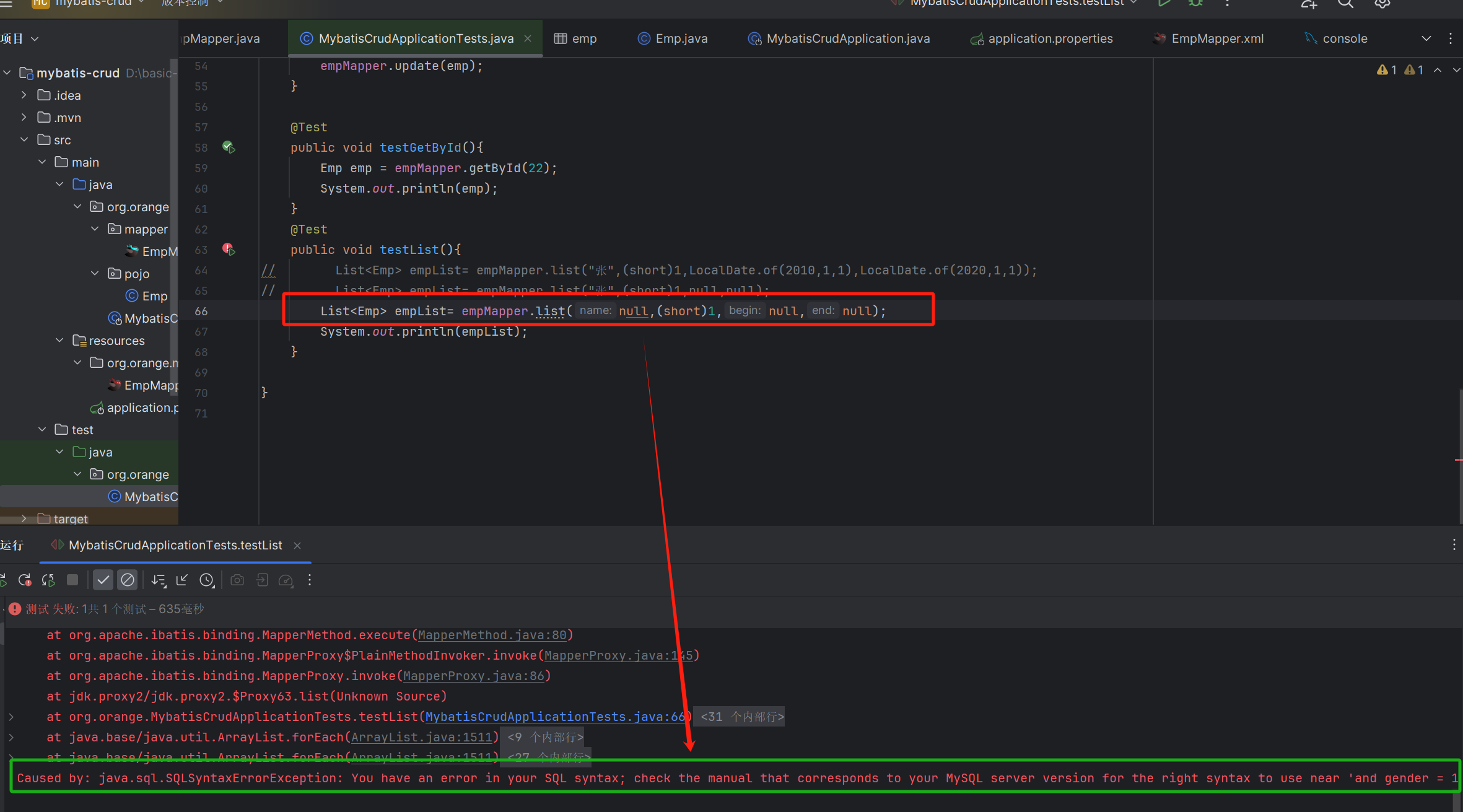Collapse the resources folder
This screenshot has height=812, width=1463.
pos(59,341)
